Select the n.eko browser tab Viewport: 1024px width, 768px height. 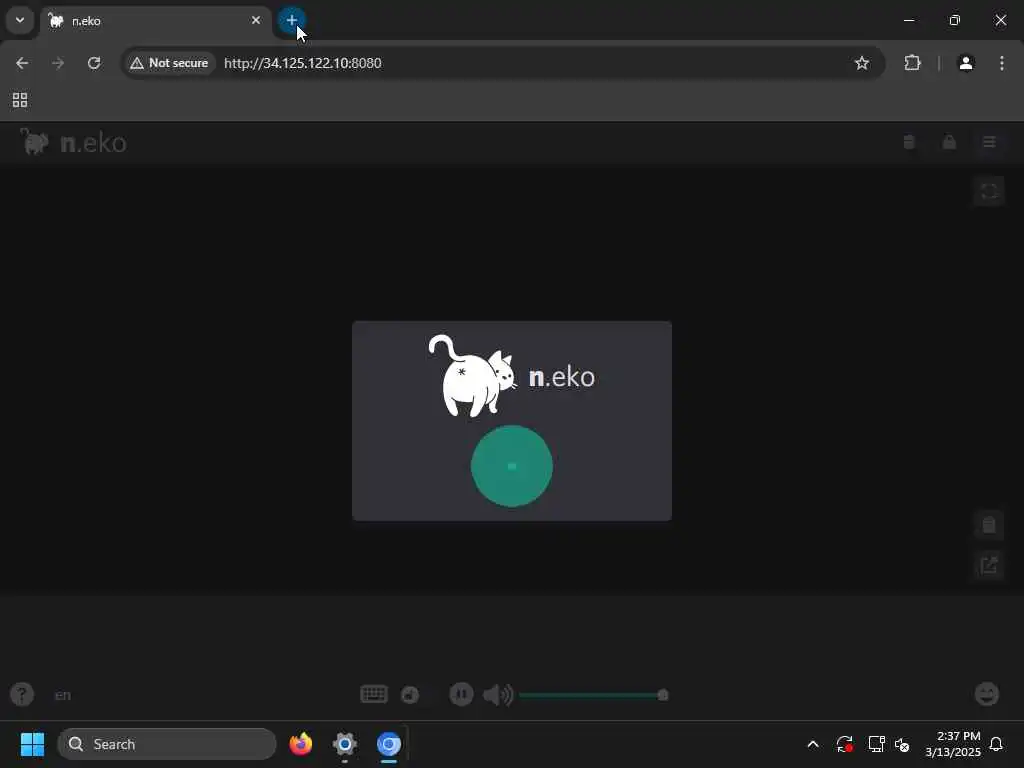[x=155, y=21]
